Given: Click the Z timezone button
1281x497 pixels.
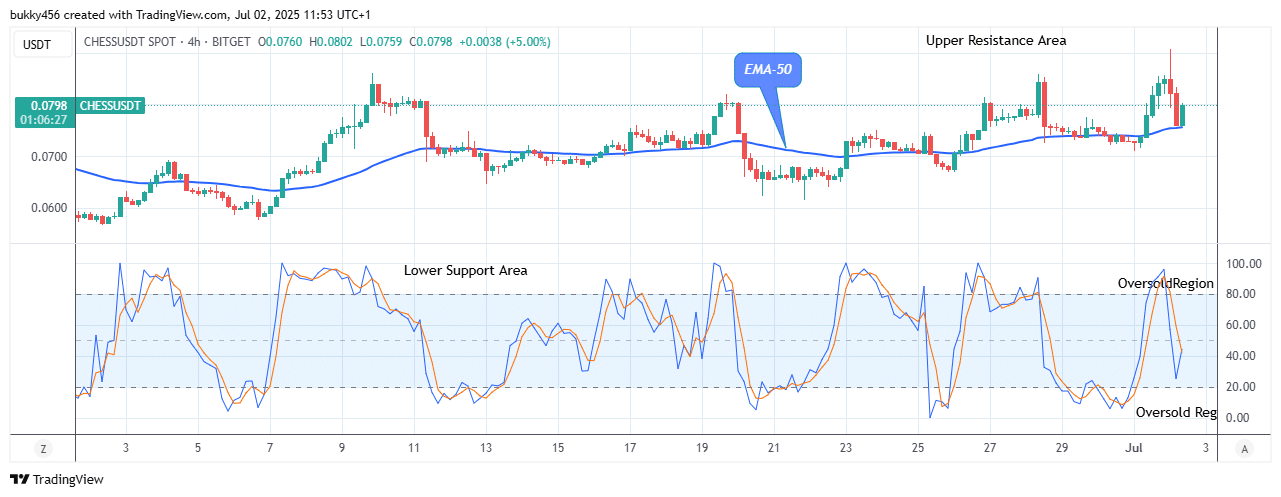Looking at the screenshot, I should click(x=43, y=448).
